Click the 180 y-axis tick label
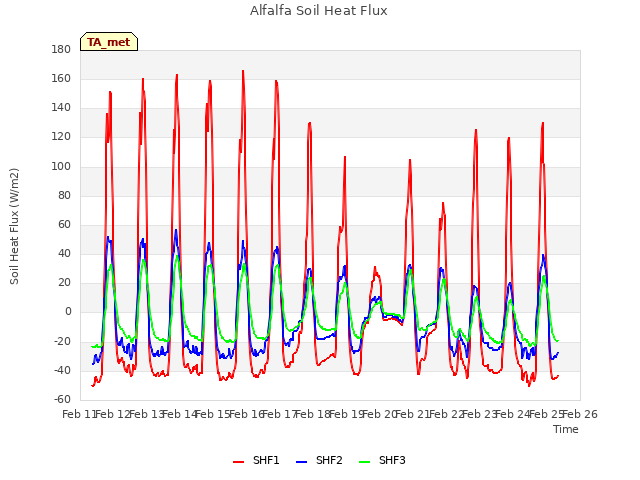Image resolution: width=640 pixels, height=480 pixels. pos(61,50)
